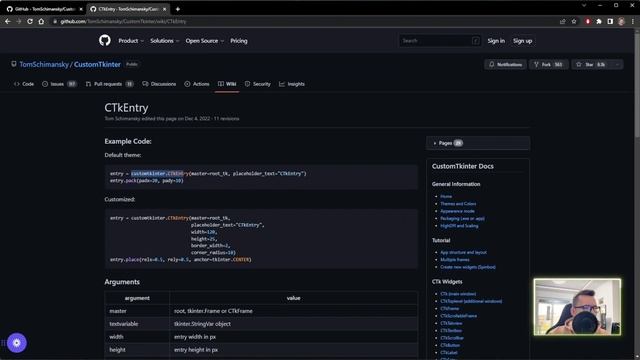Expand the Pages list in sidebar
This screenshot has width=640, height=360.
tap(478, 143)
